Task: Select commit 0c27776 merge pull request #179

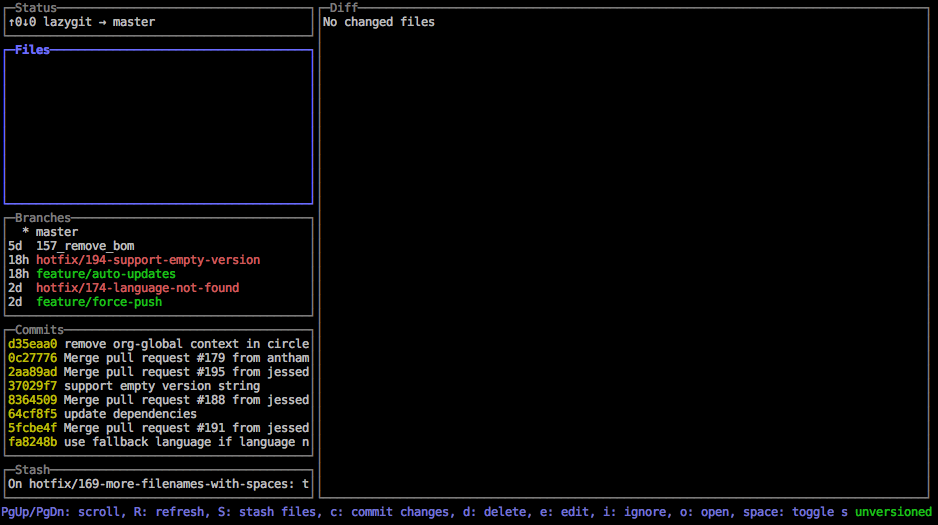Action: coord(158,358)
